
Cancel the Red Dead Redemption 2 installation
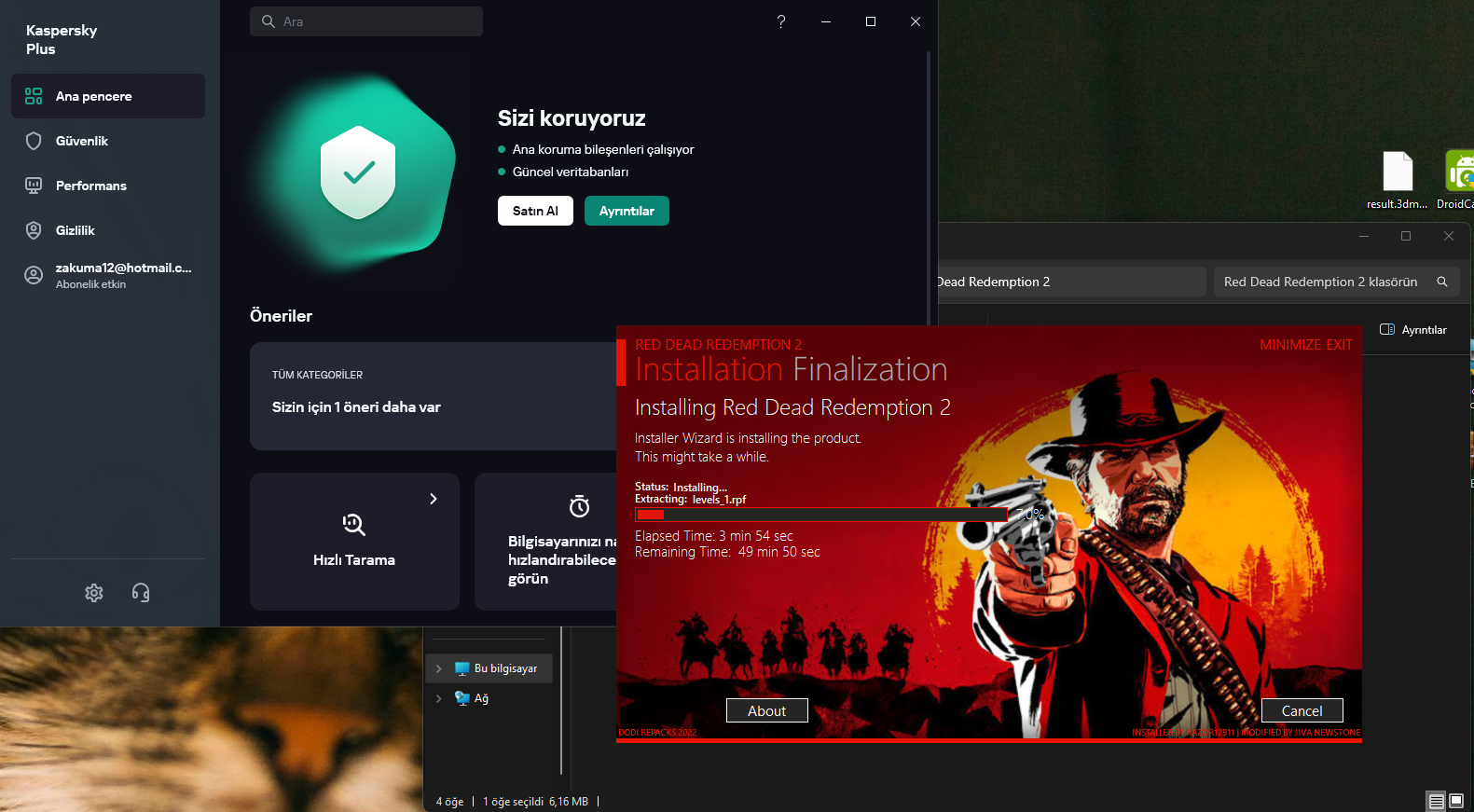[1302, 710]
